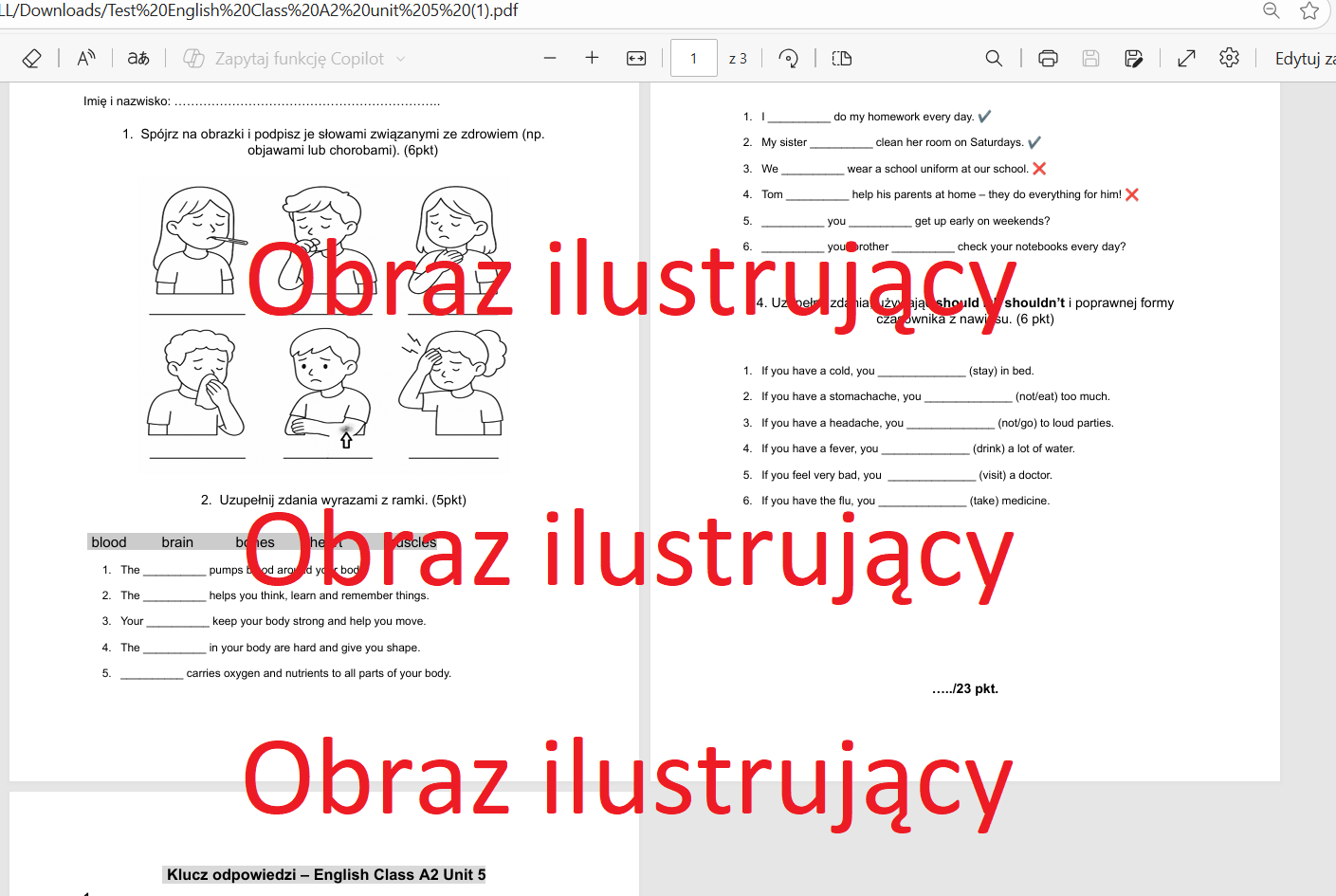Open Find in PDF search
Screen dimensions: 1336x896
pos(994,59)
